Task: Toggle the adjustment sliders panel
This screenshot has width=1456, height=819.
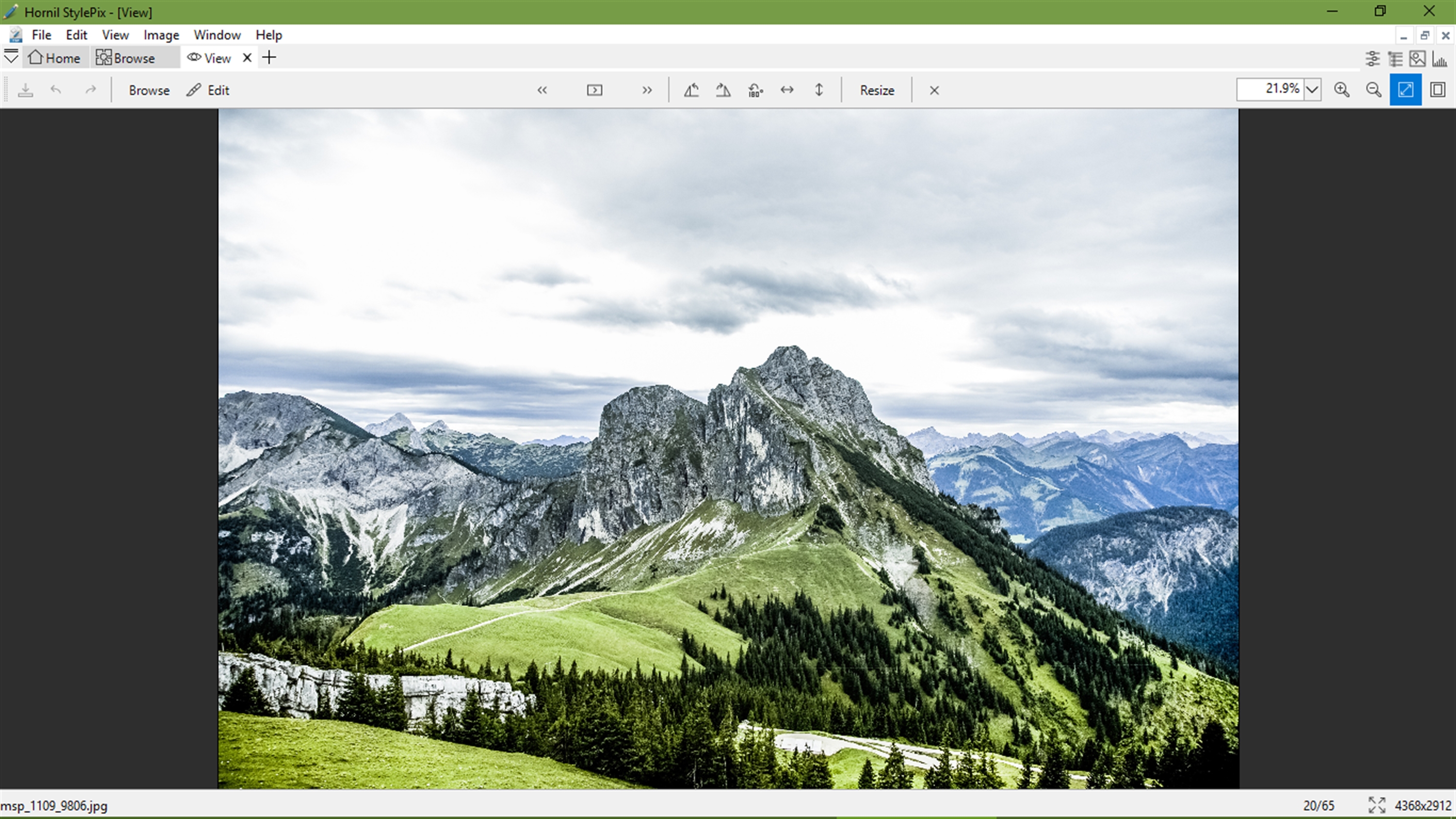Action: click(1373, 59)
